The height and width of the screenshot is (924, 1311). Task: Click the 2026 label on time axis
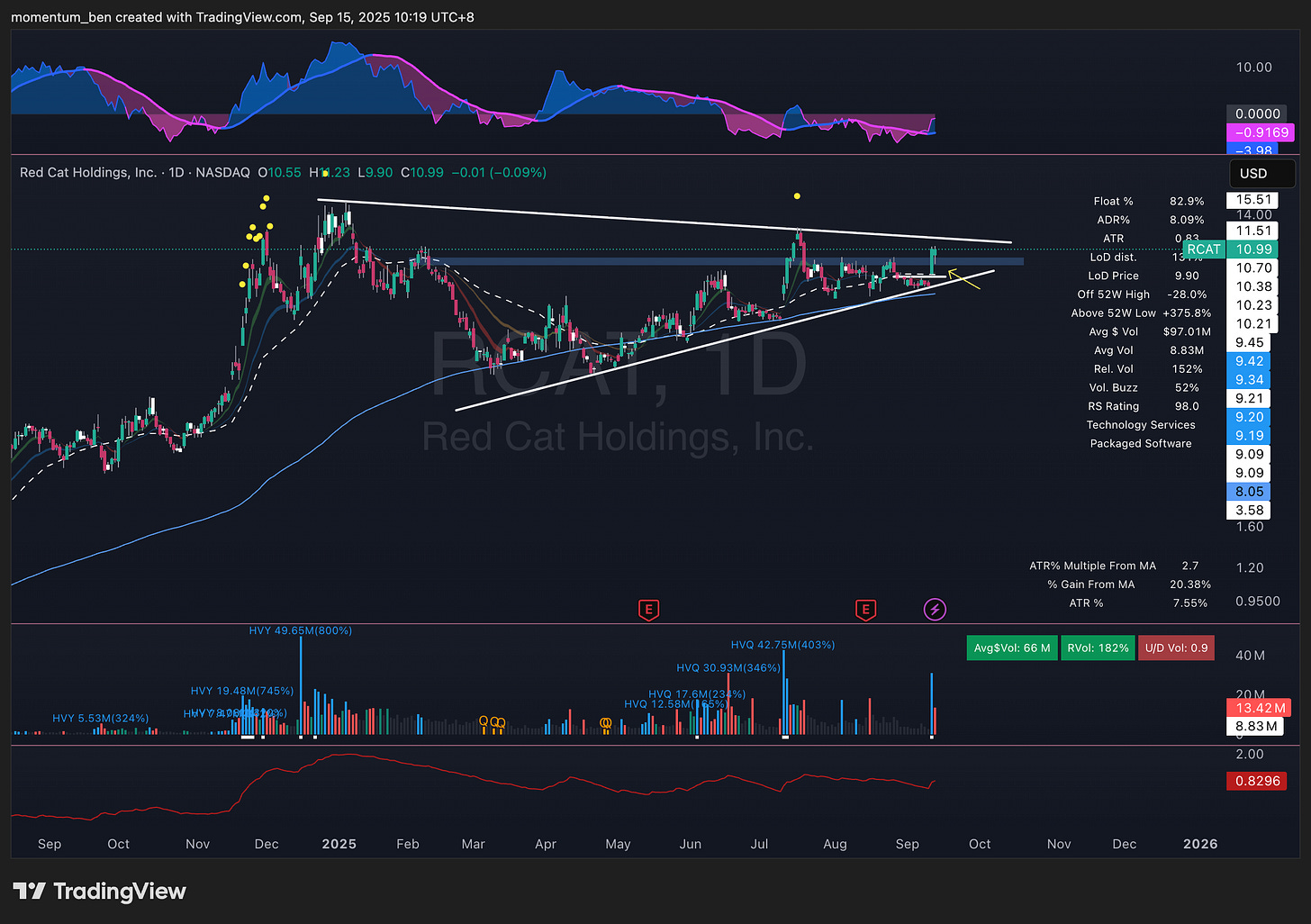(x=1200, y=844)
